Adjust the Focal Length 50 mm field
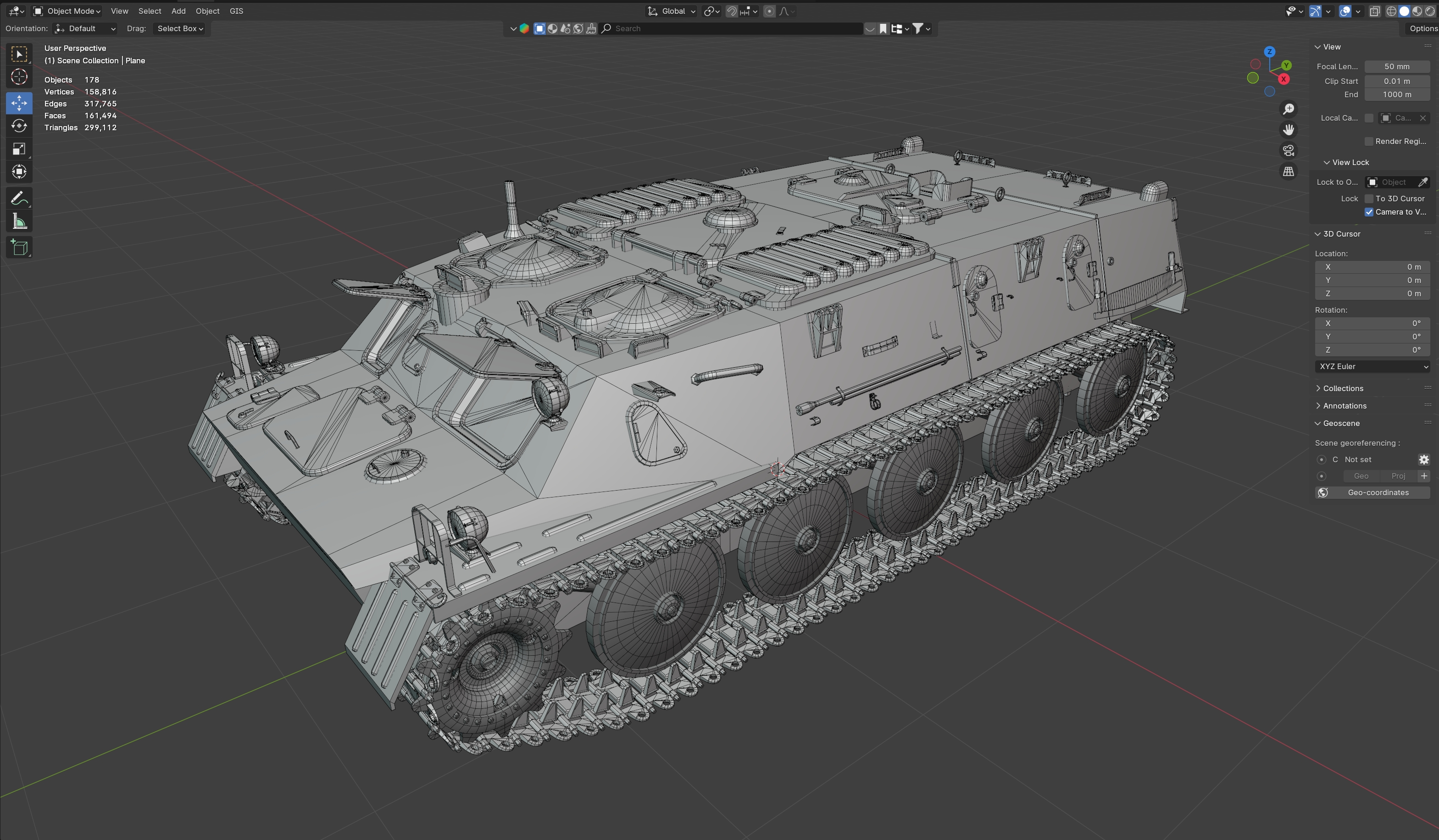Screen dimensions: 1439x840 pos(1396,67)
